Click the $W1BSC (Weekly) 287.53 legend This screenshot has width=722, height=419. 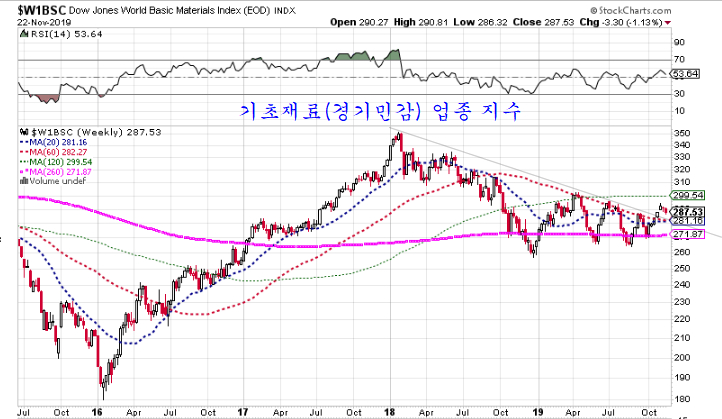click(96, 133)
